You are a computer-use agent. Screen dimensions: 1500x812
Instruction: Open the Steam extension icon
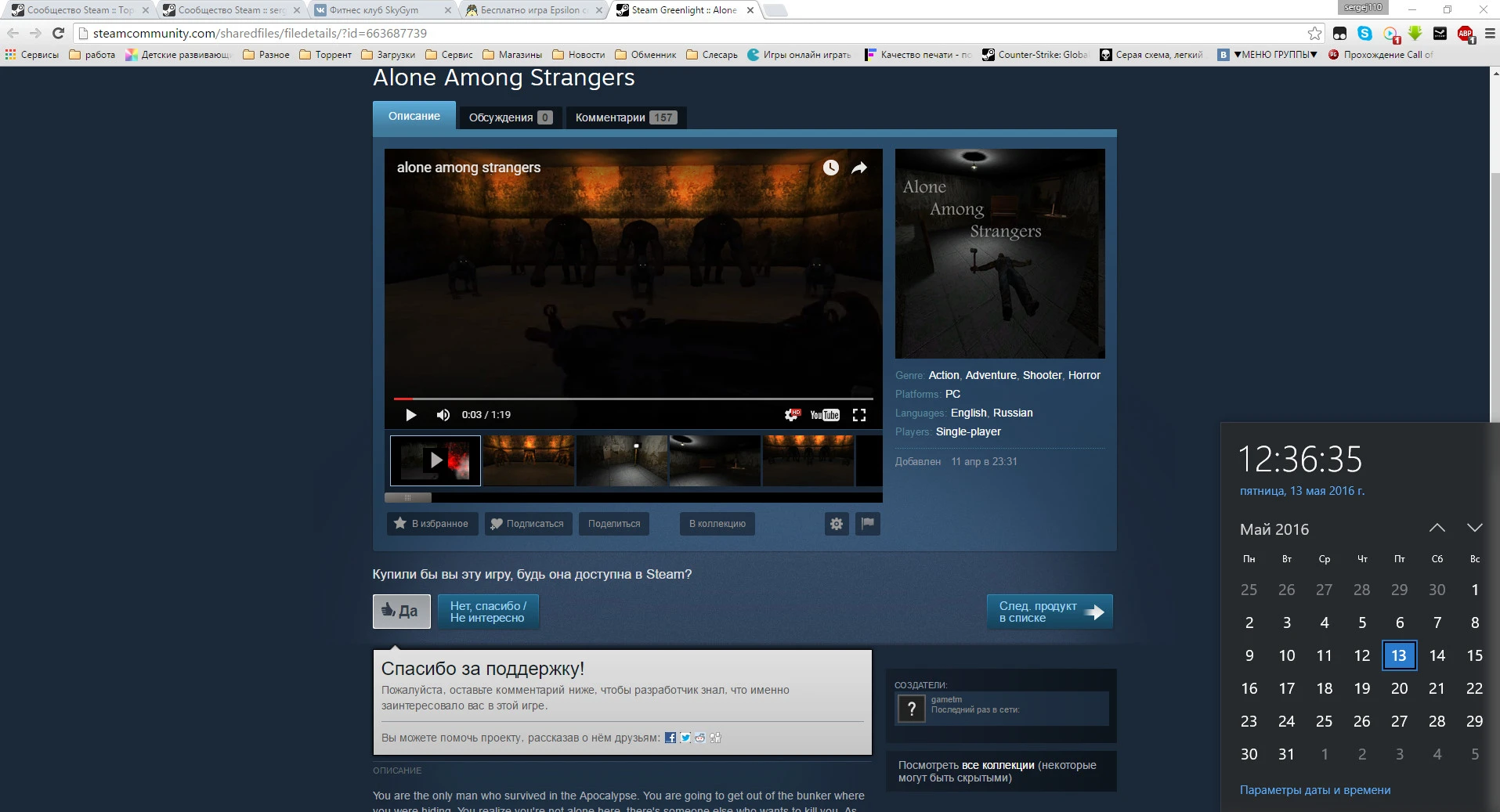(1440, 33)
